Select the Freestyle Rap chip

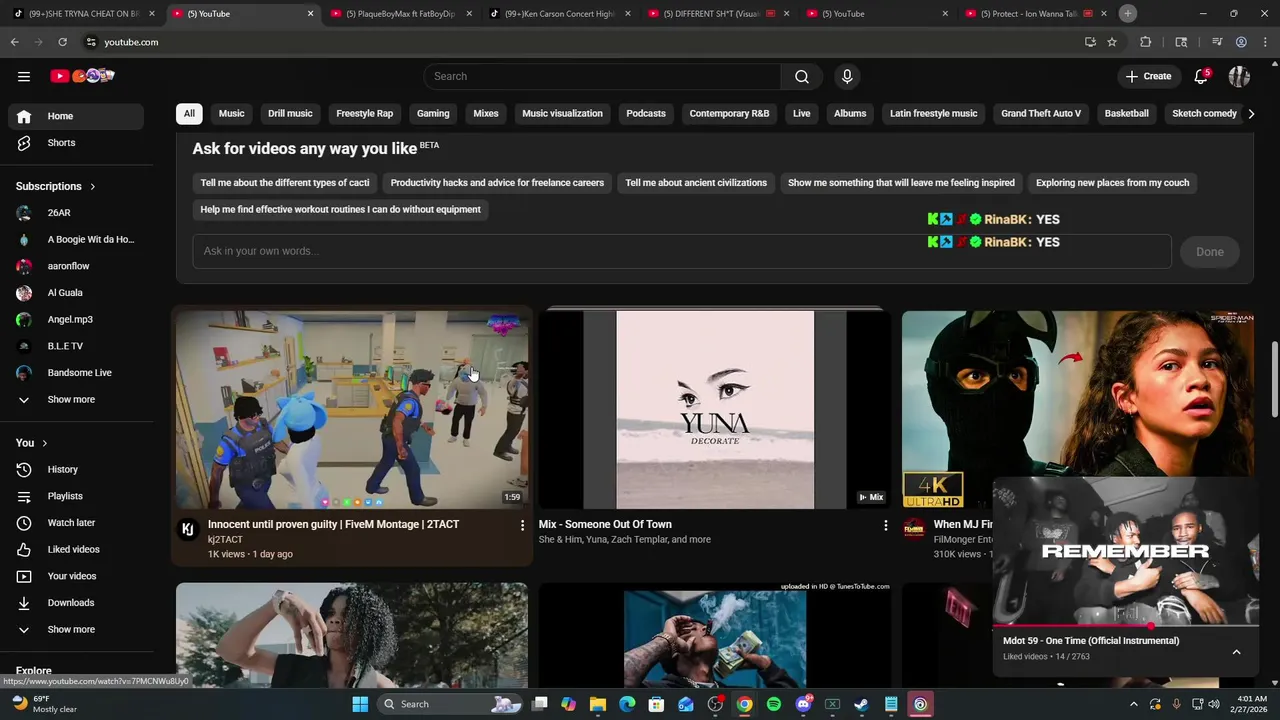364,113
